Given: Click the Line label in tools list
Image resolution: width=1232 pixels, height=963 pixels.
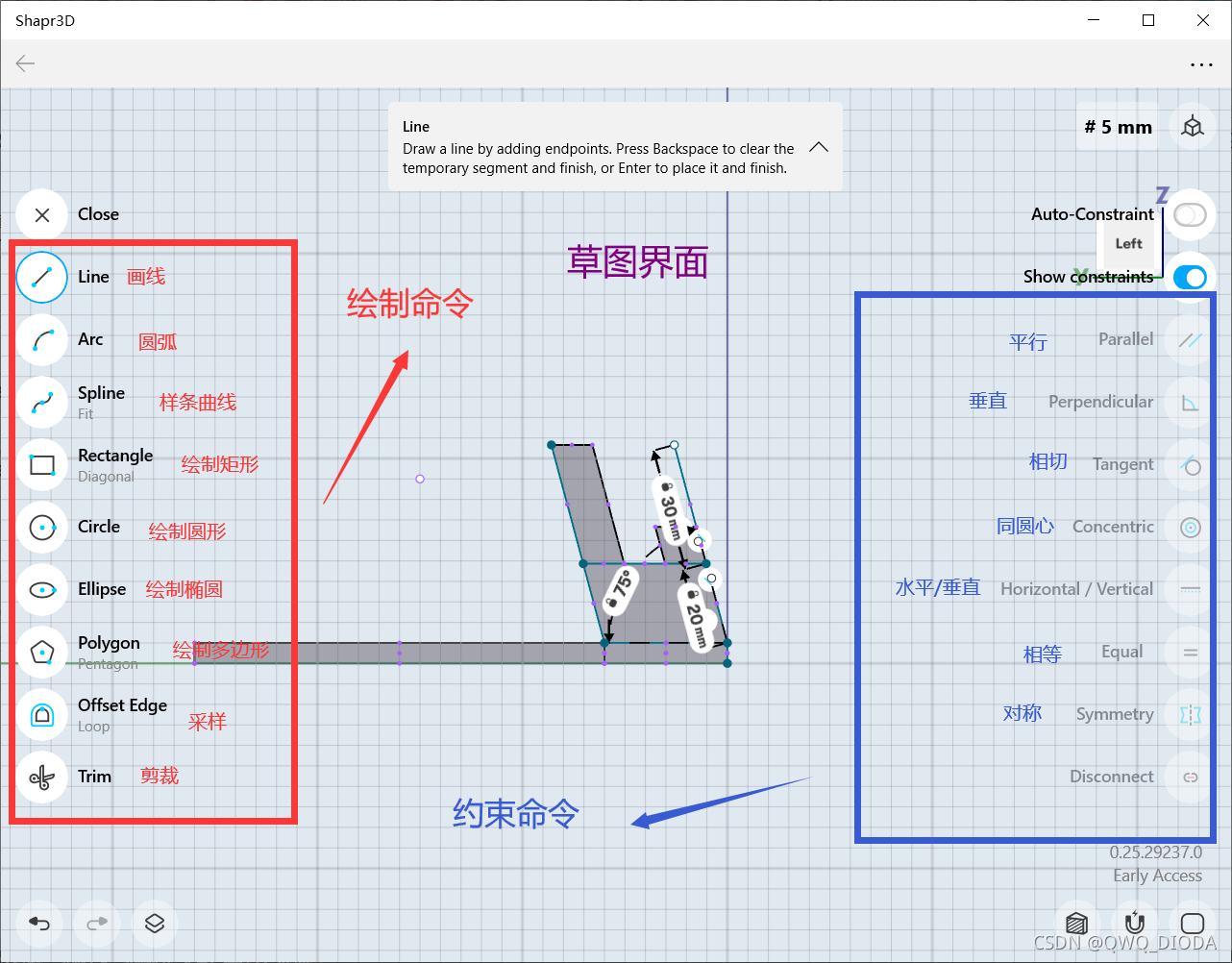Looking at the screenshot, I should tap(93, 277).
